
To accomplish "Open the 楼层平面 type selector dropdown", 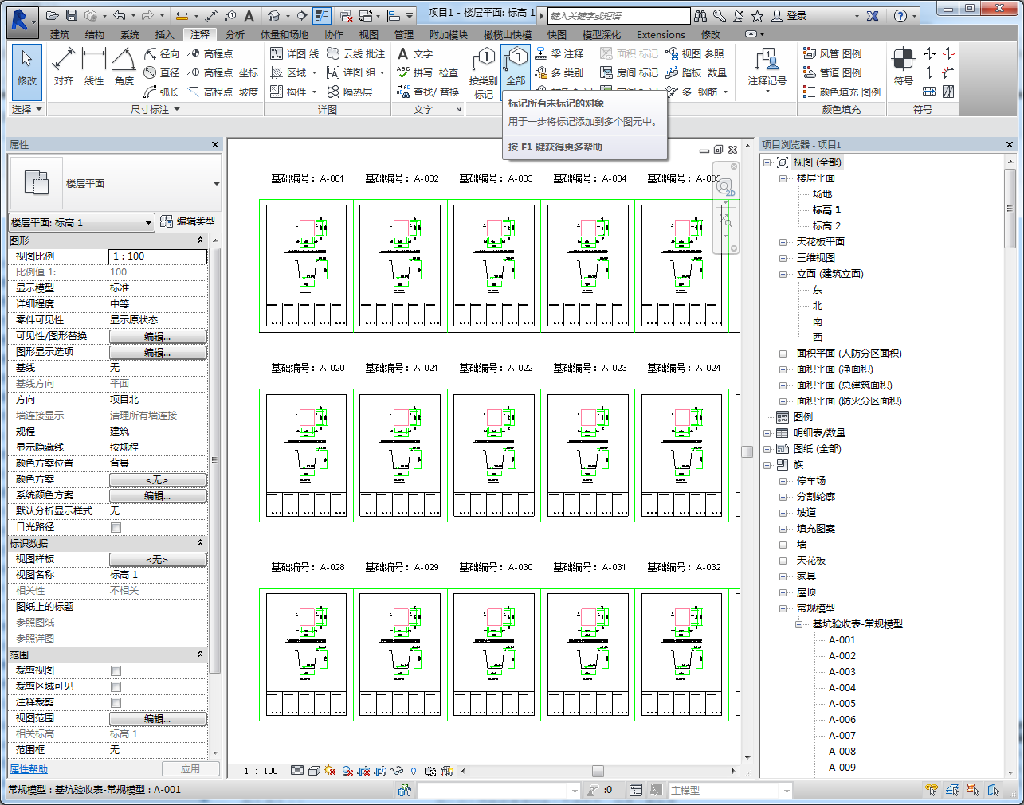I will coord(216,184).
